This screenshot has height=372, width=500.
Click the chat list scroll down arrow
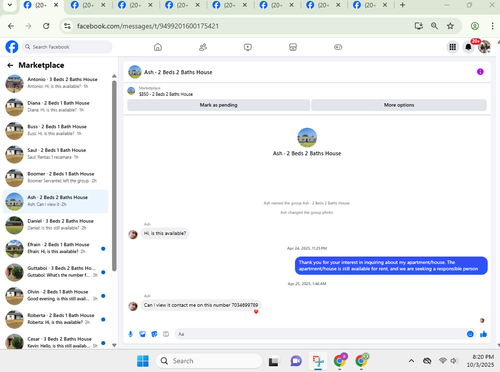tap(114, 345)
